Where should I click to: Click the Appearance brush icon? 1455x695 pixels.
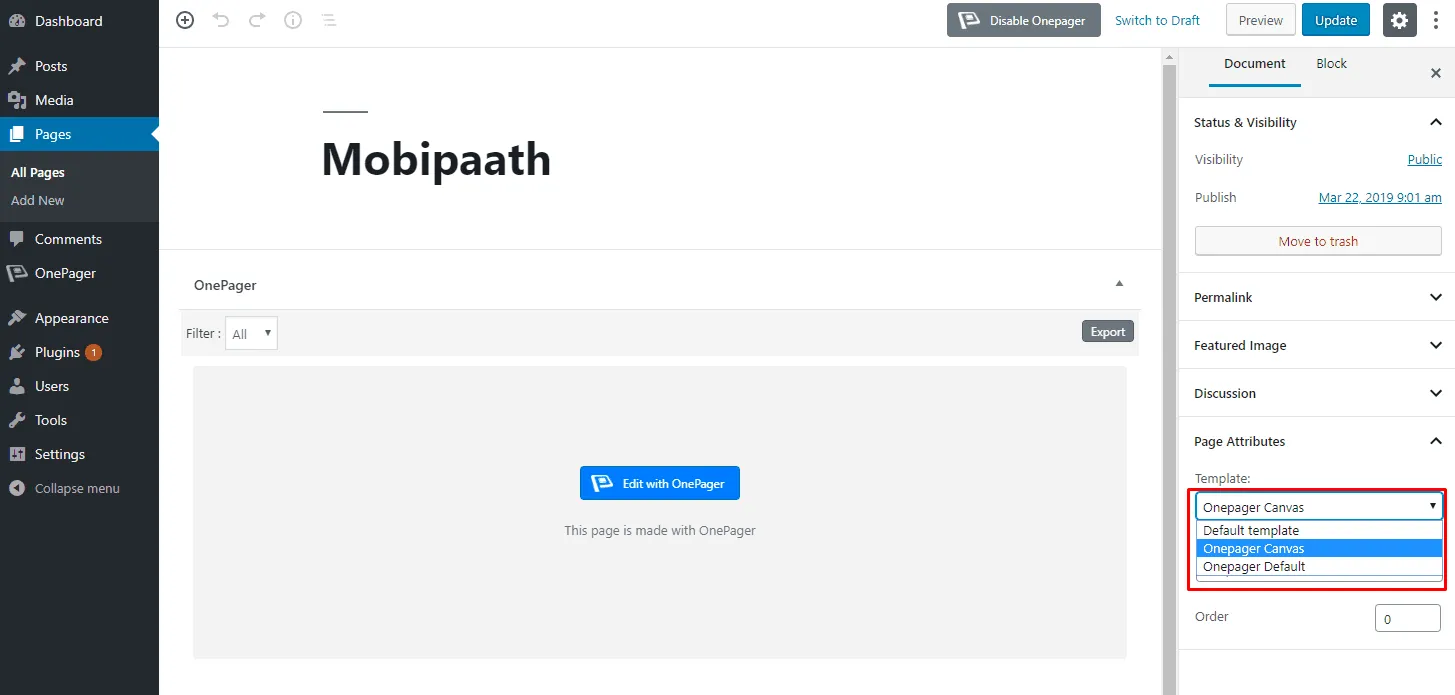pos(17,318)
